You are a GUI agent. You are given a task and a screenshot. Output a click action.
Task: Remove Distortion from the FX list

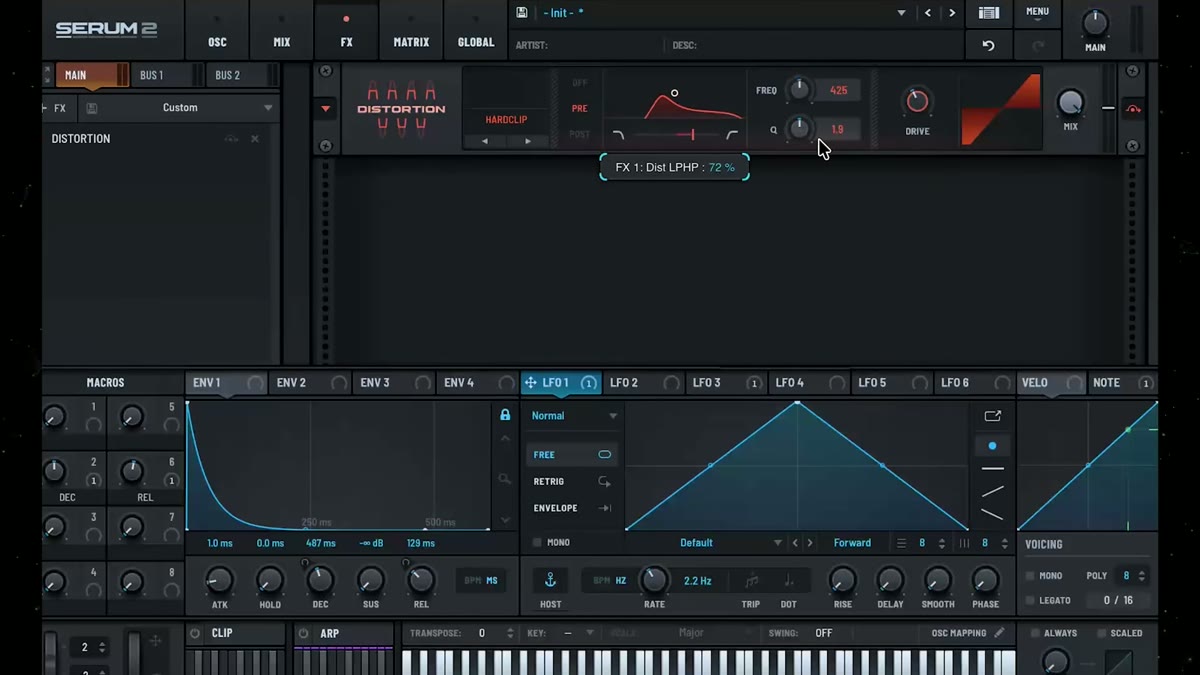(x=255, y=139)
